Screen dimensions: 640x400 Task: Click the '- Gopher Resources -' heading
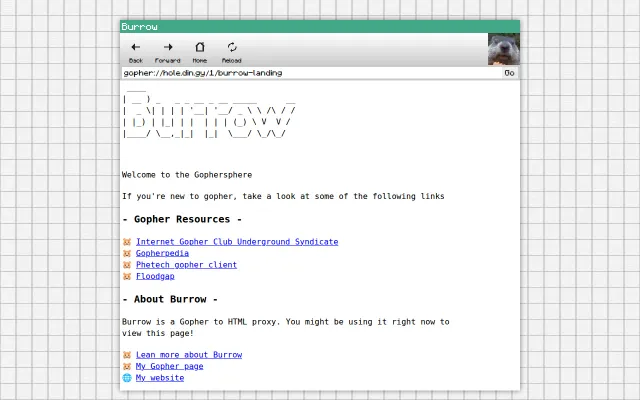[182, 219]
